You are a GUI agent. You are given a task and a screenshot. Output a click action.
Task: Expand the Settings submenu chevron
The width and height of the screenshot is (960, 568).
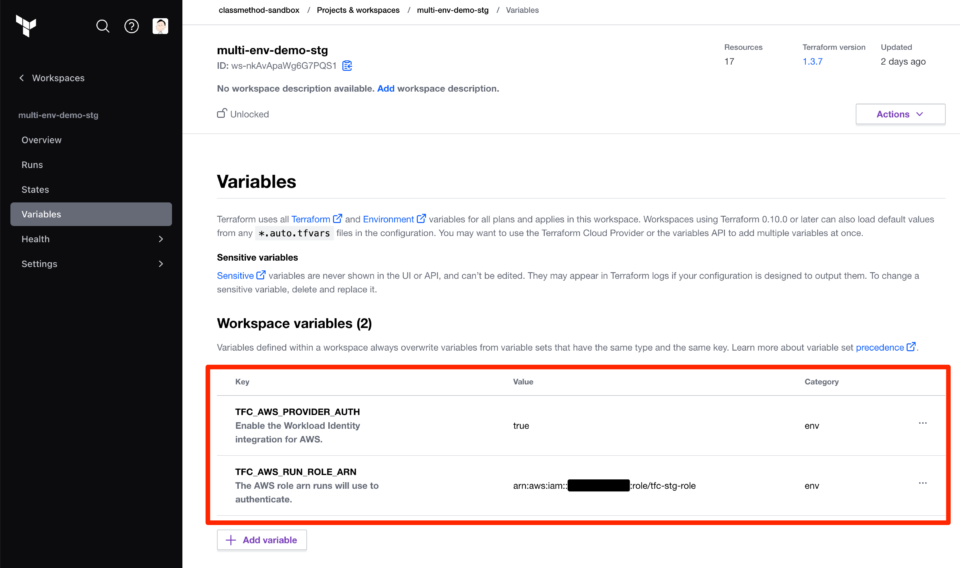(161, 264)
